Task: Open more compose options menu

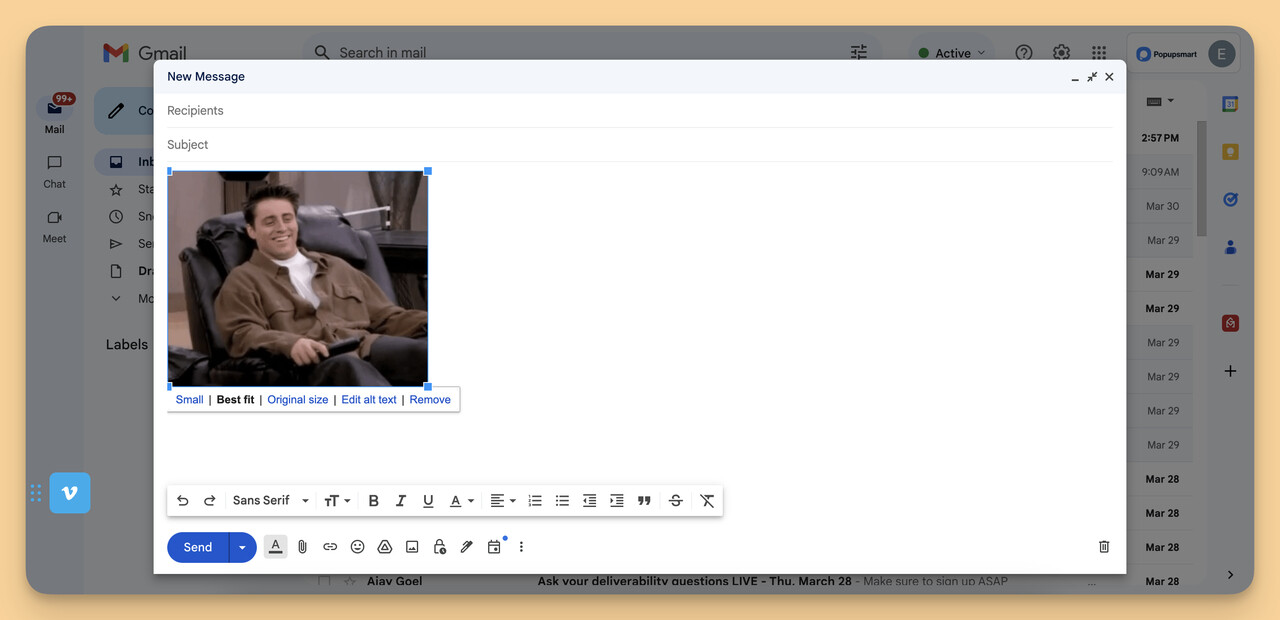Action: 521,547
